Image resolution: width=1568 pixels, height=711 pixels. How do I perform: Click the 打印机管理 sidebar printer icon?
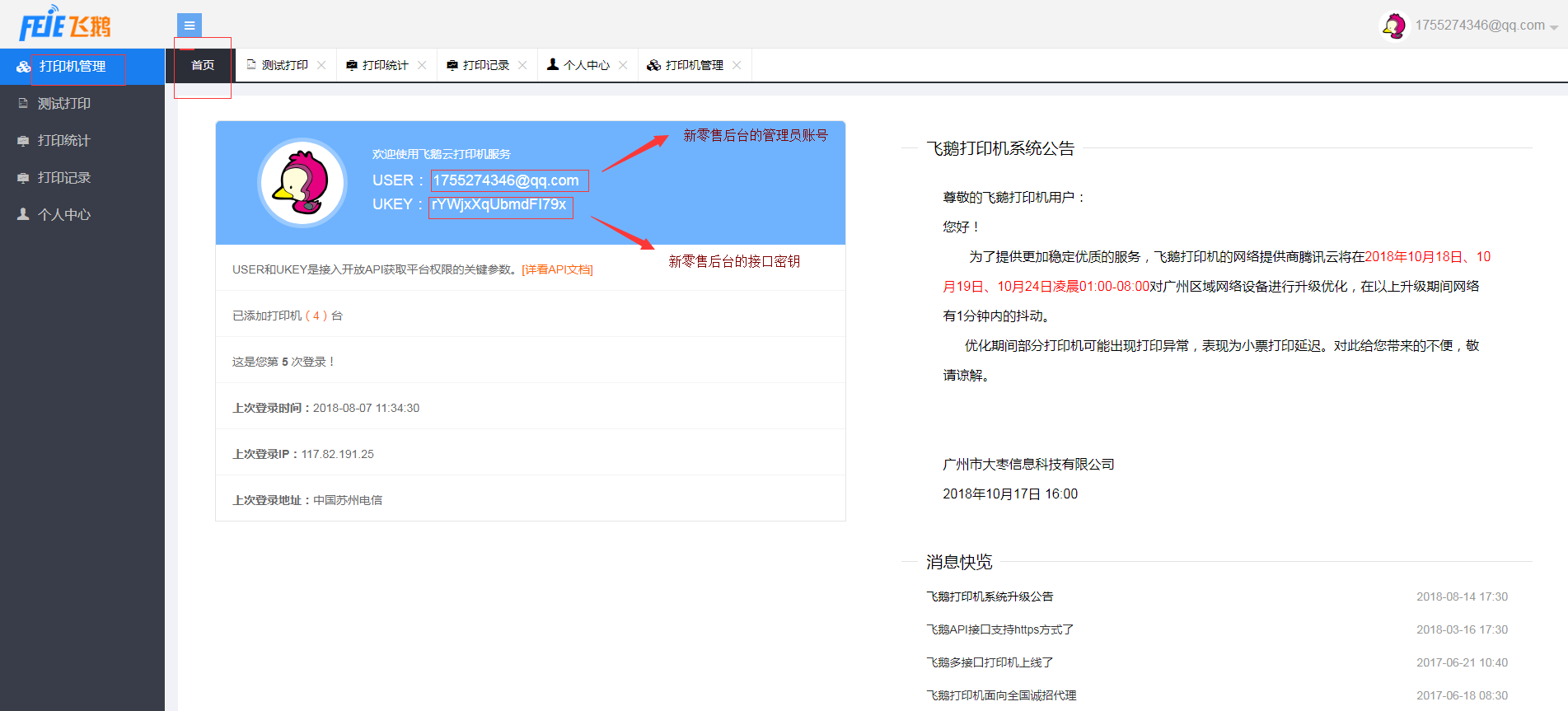(23, 67)
